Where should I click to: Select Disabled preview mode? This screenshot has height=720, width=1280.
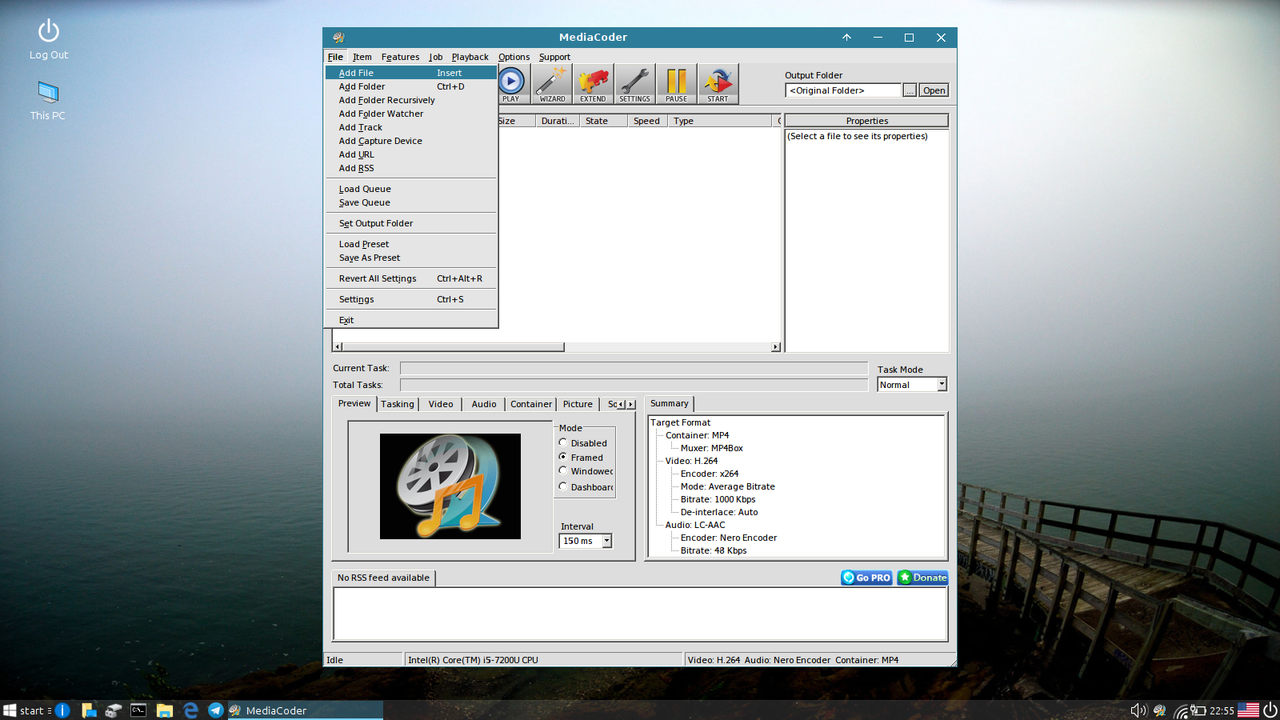tap(583, 443)
